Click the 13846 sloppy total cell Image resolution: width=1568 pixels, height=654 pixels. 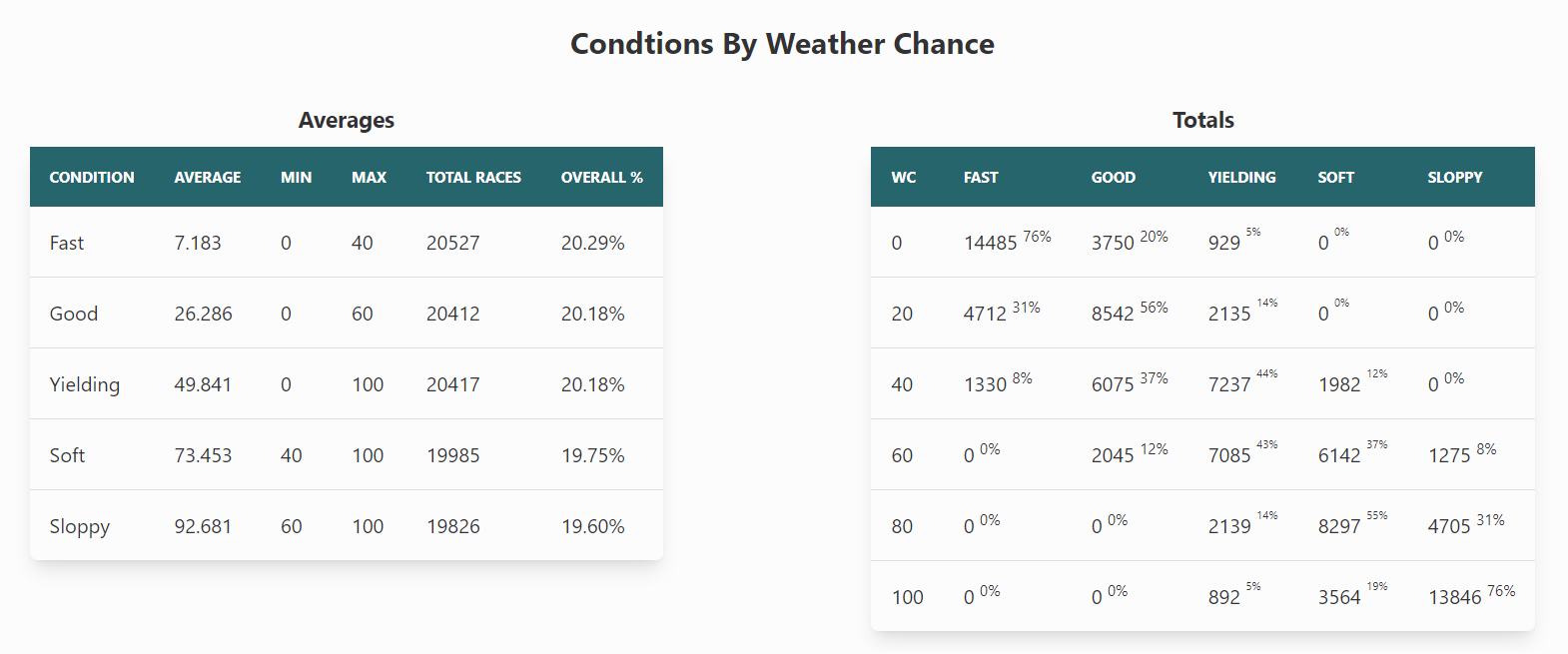pyautogui.click(x=1454, y=597)
